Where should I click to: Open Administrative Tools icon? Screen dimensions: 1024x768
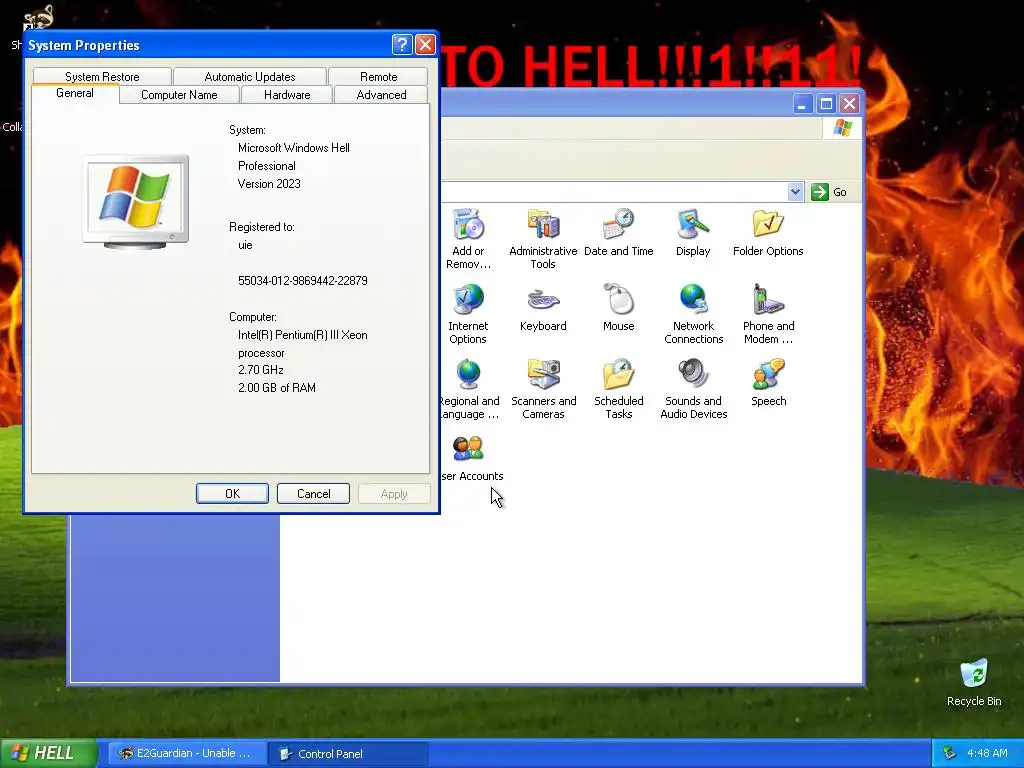click(543, 225)
